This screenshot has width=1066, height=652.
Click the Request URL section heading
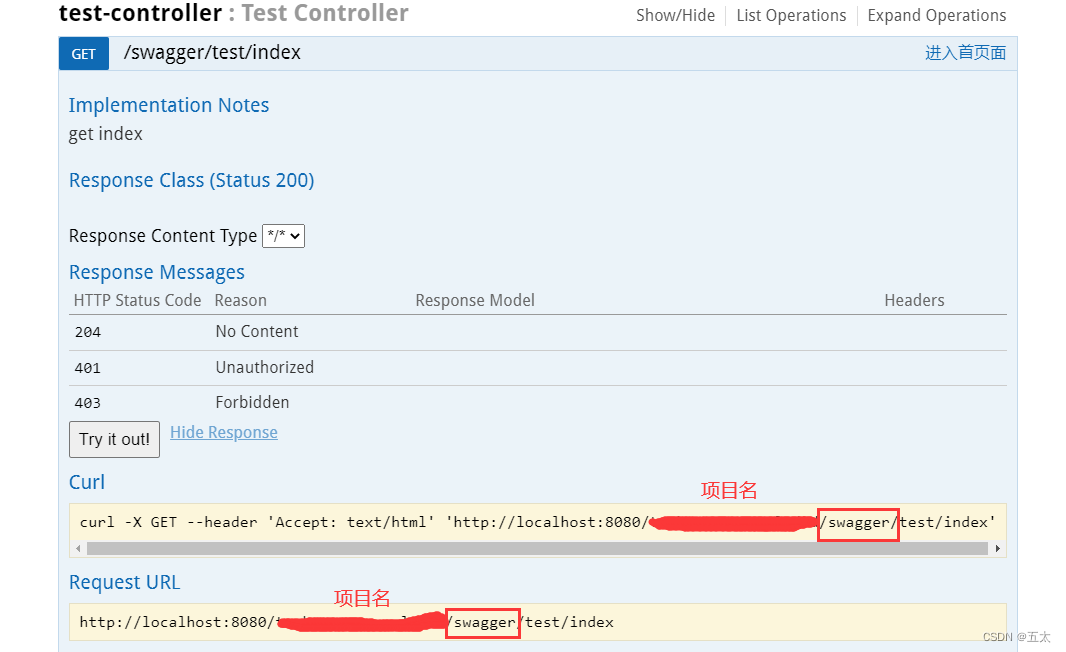click(124, 583)
